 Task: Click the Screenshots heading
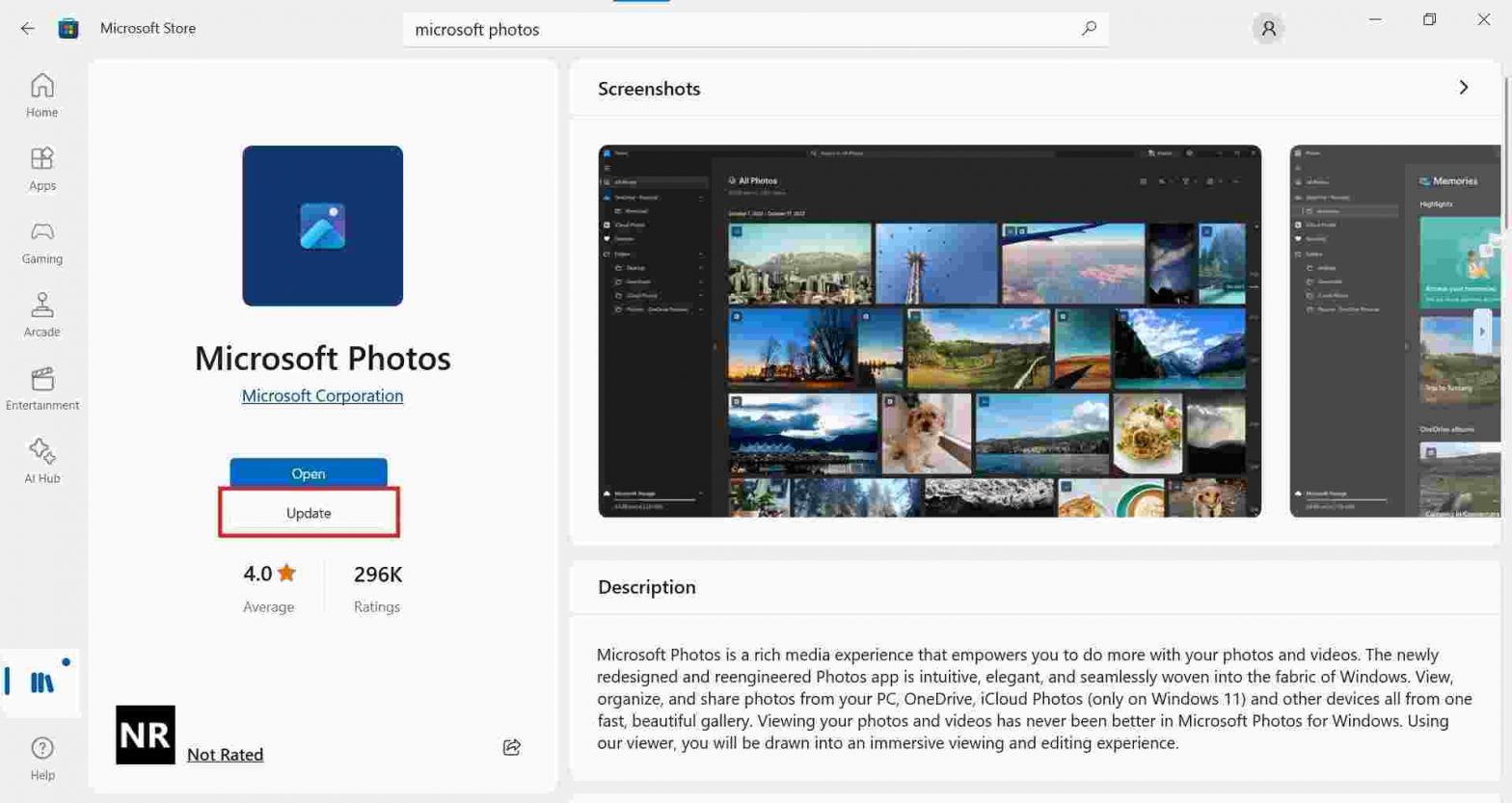pyautogui.click(x=649, y=89)
